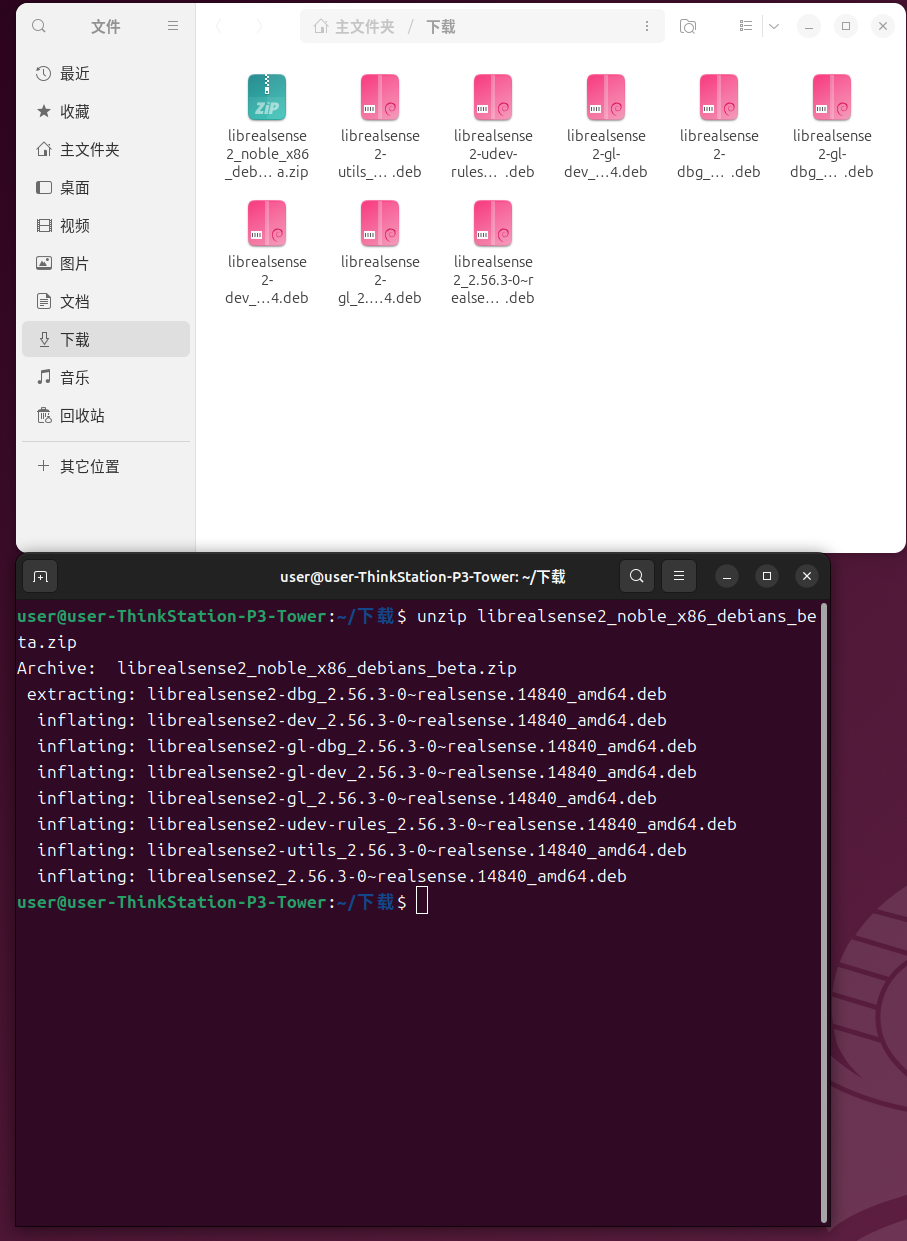Toggle list view in Files toolbar
907x1241 pixels.
[745, 26]
